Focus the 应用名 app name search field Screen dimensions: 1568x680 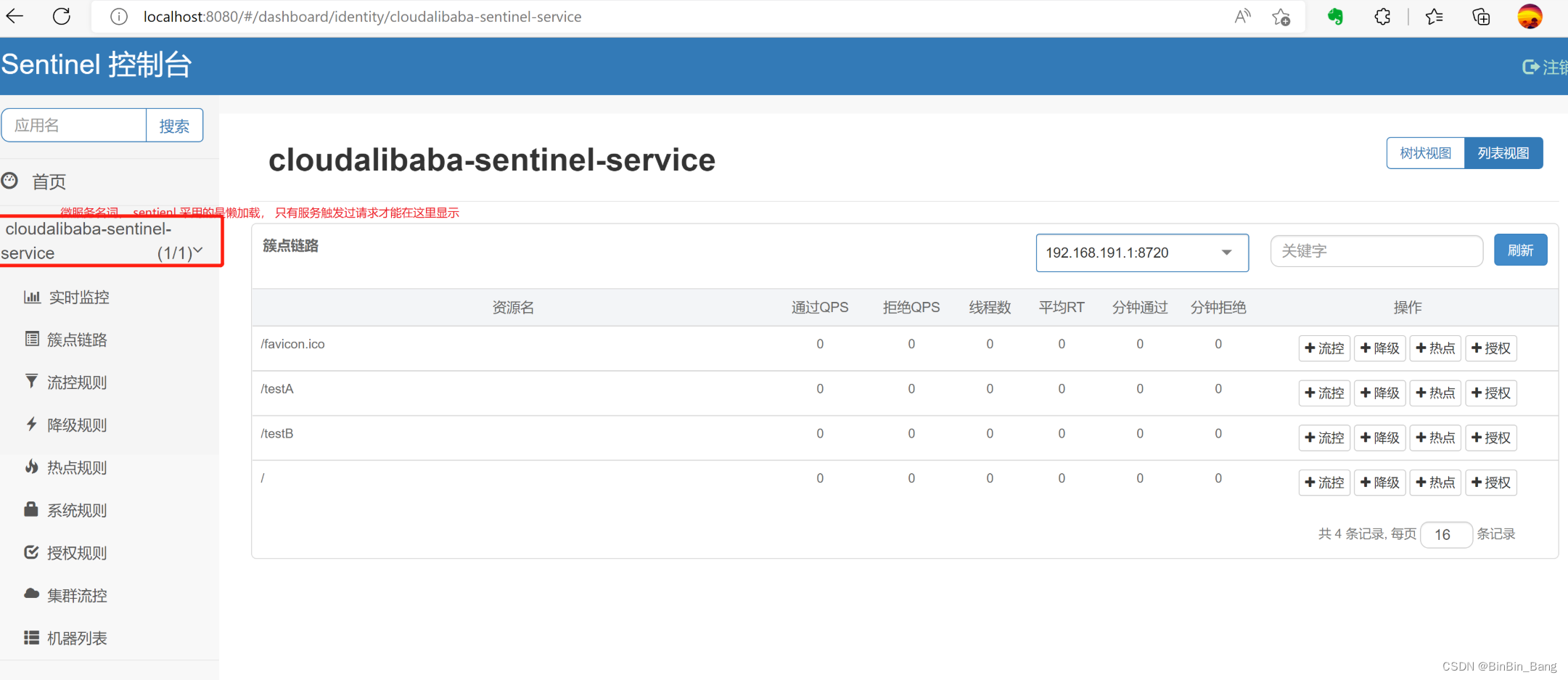[74, 126]
